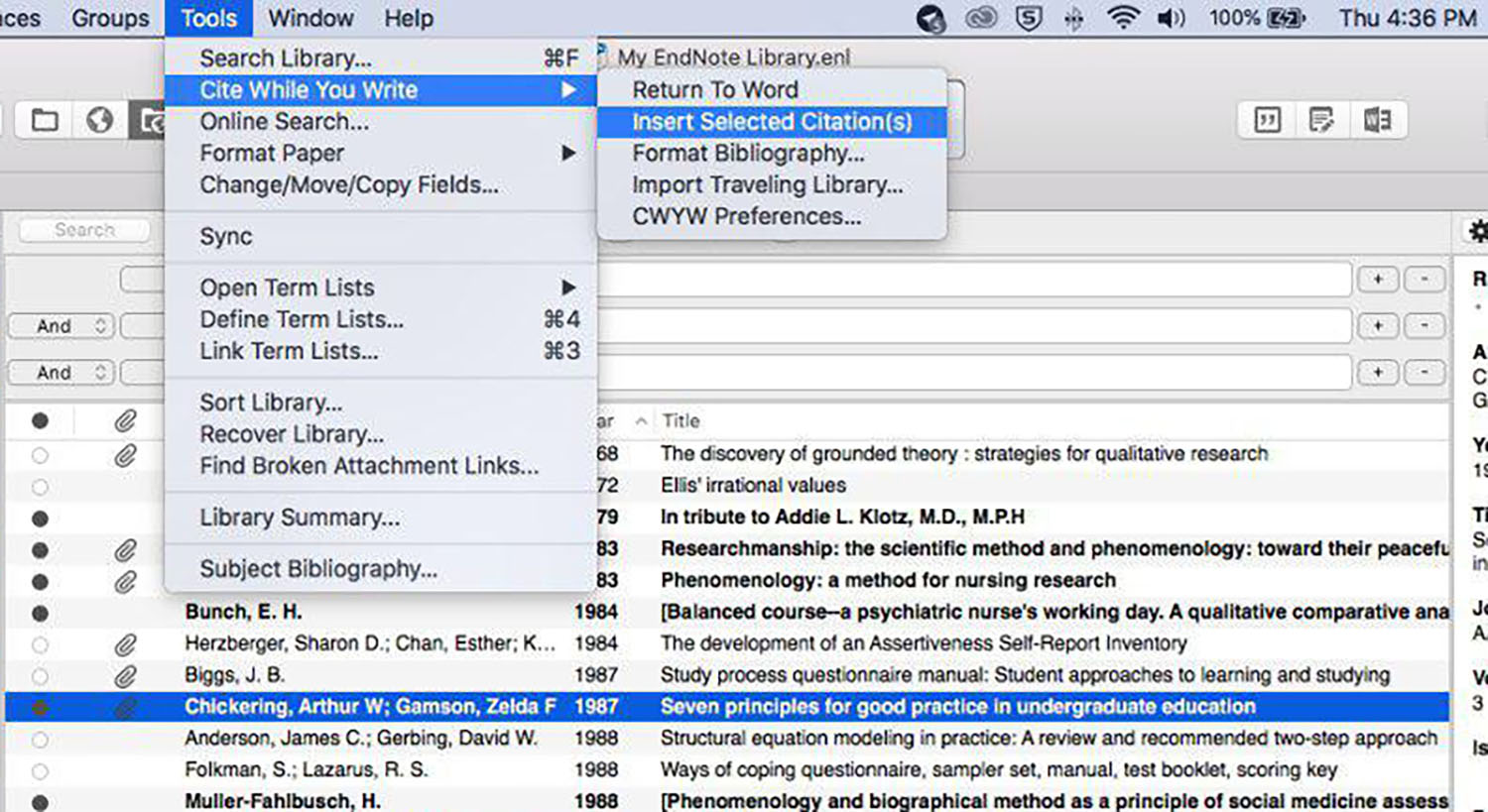Open Creative Cloud menu bar icon
1488x812 pixels.
pos(980,18)
